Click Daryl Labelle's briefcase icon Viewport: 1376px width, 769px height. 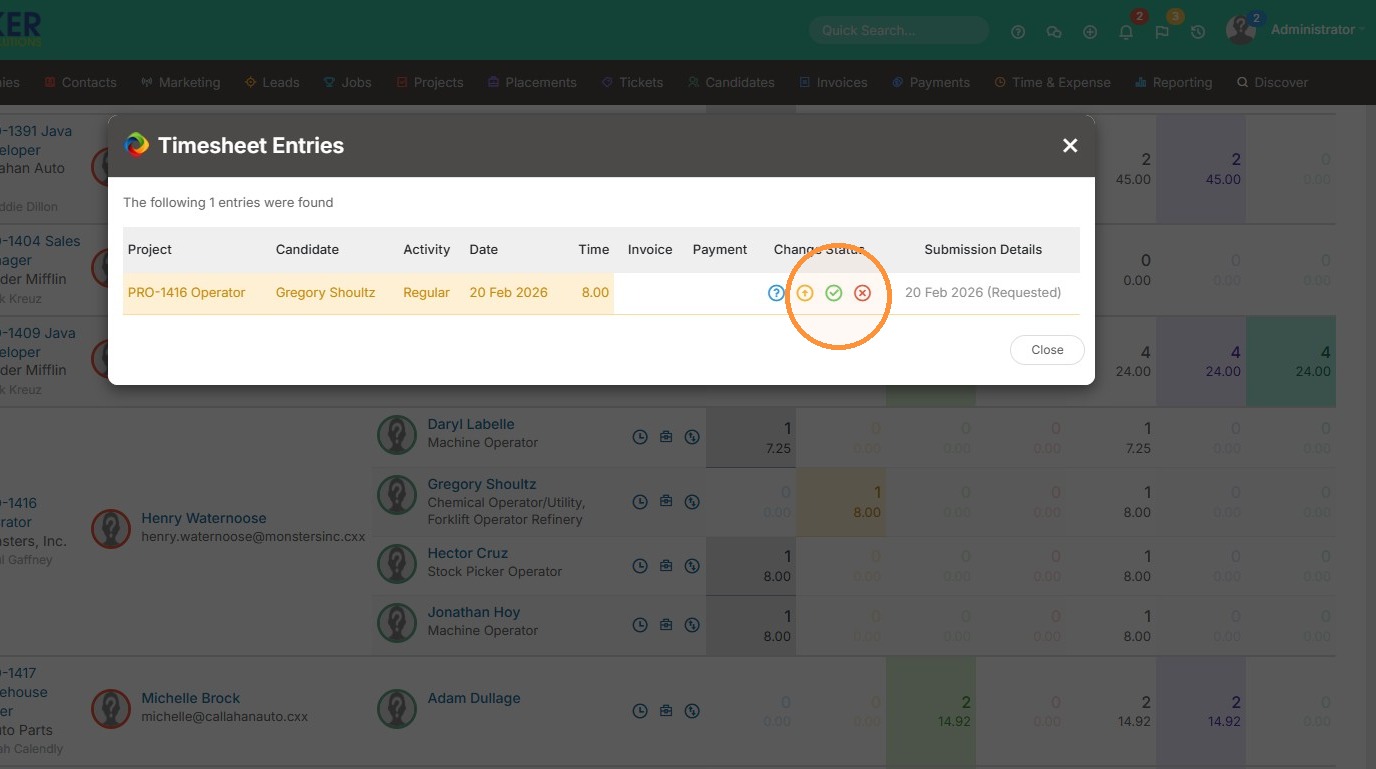[666, 437]
